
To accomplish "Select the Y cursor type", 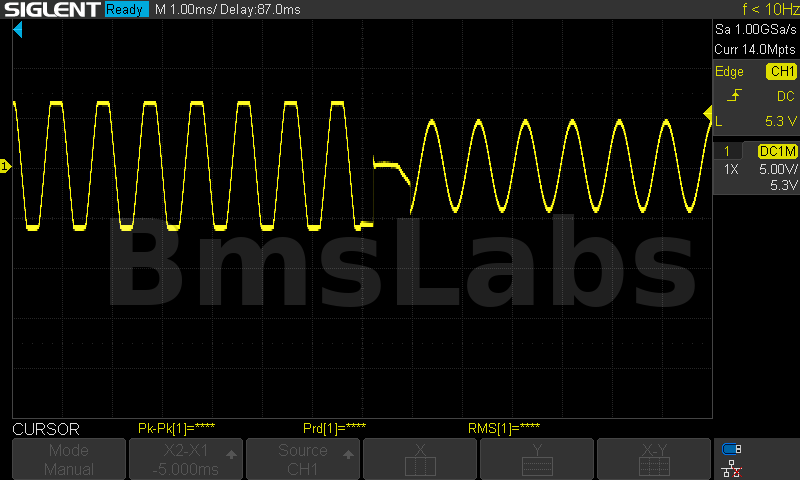I will [537, 459].
